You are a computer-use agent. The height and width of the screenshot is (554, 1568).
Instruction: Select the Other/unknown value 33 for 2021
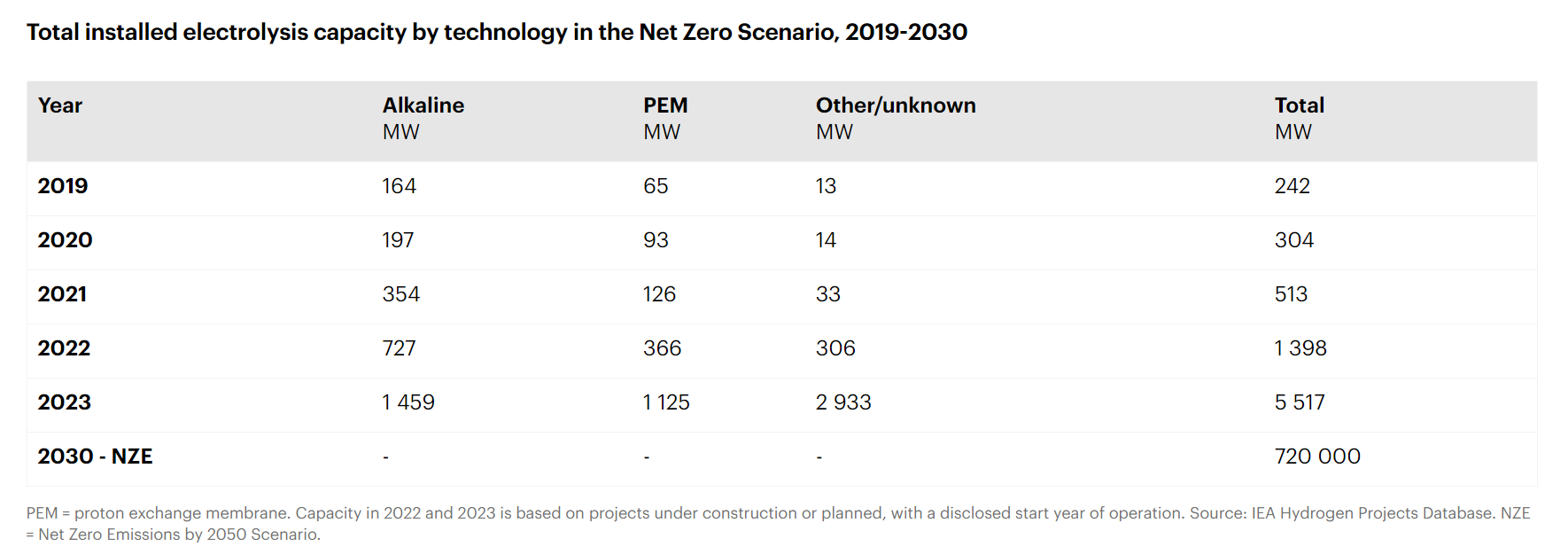[x=827, y=294]
